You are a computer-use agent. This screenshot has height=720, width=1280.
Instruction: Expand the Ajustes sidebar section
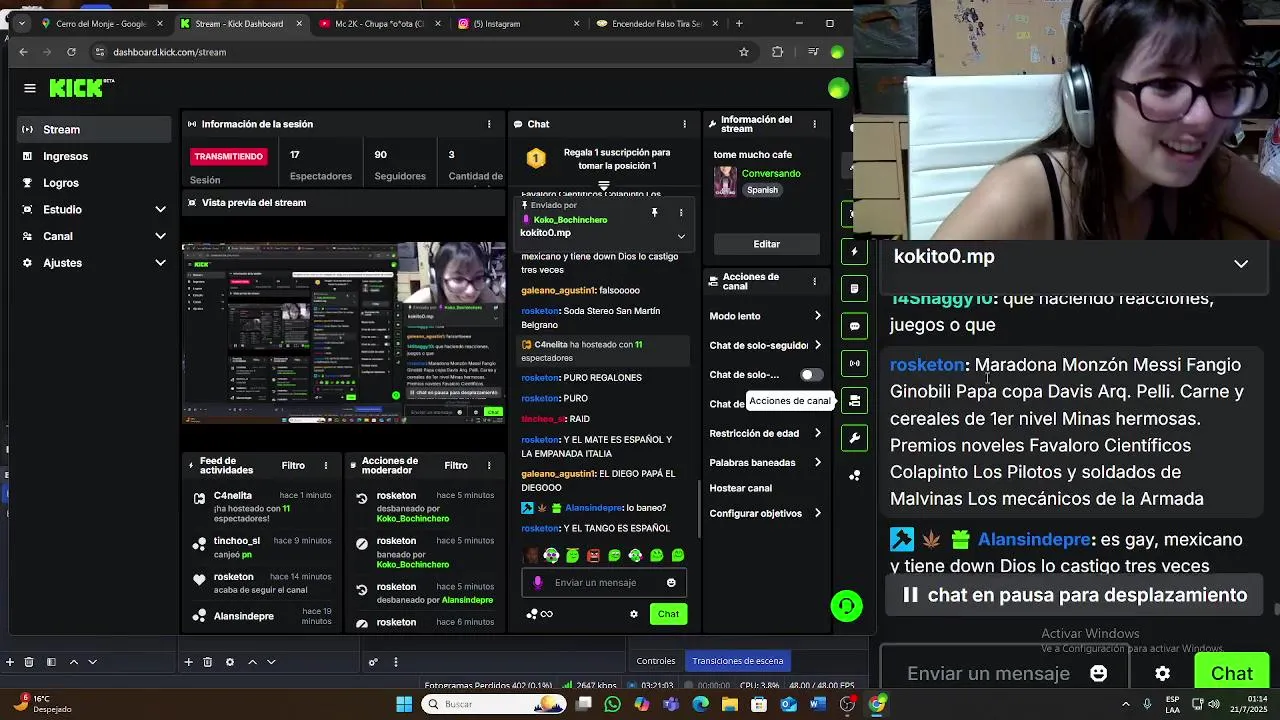[160, 263]
